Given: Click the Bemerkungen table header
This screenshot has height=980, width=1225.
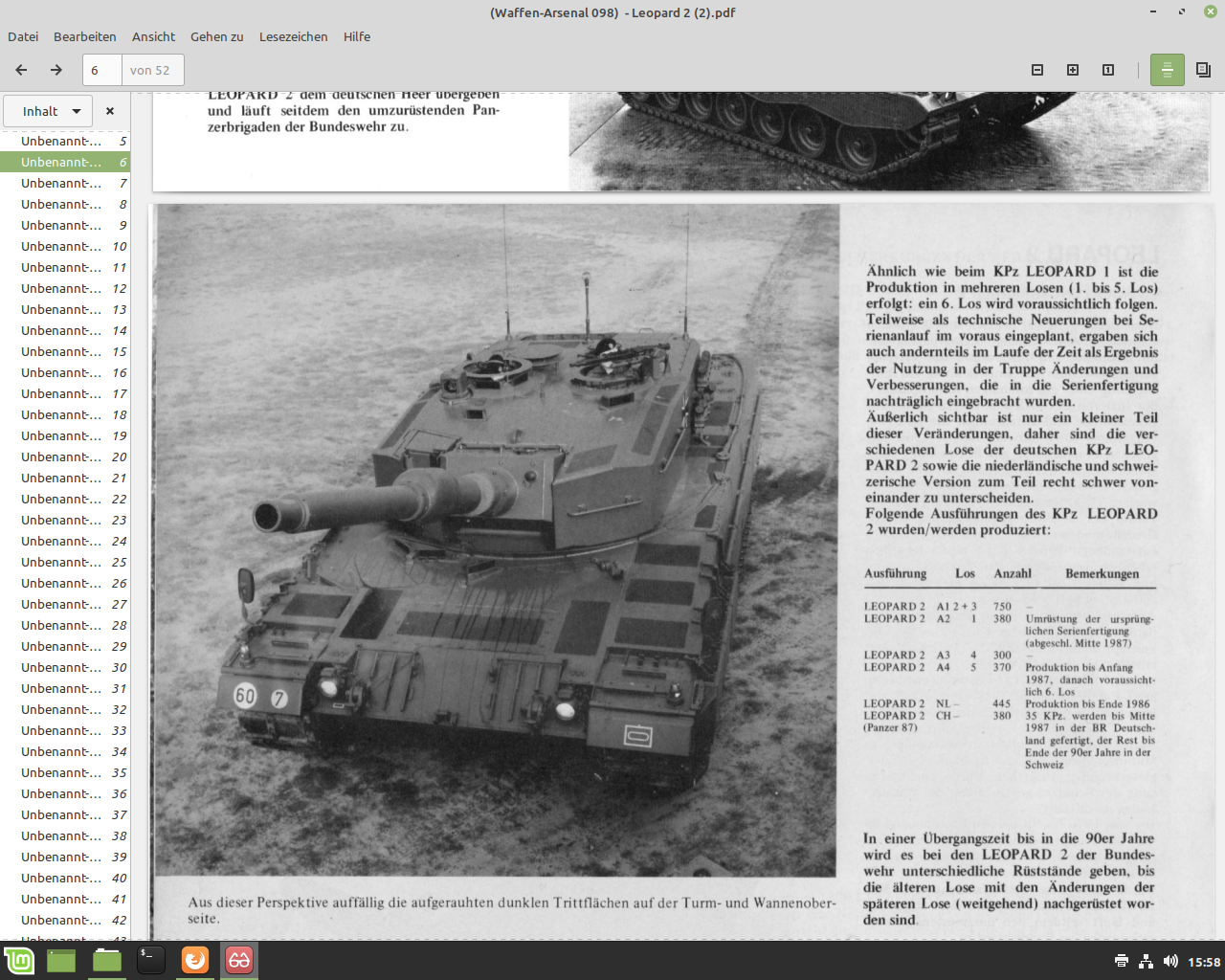Looking at the screenshot, I should coord(1102,573).
